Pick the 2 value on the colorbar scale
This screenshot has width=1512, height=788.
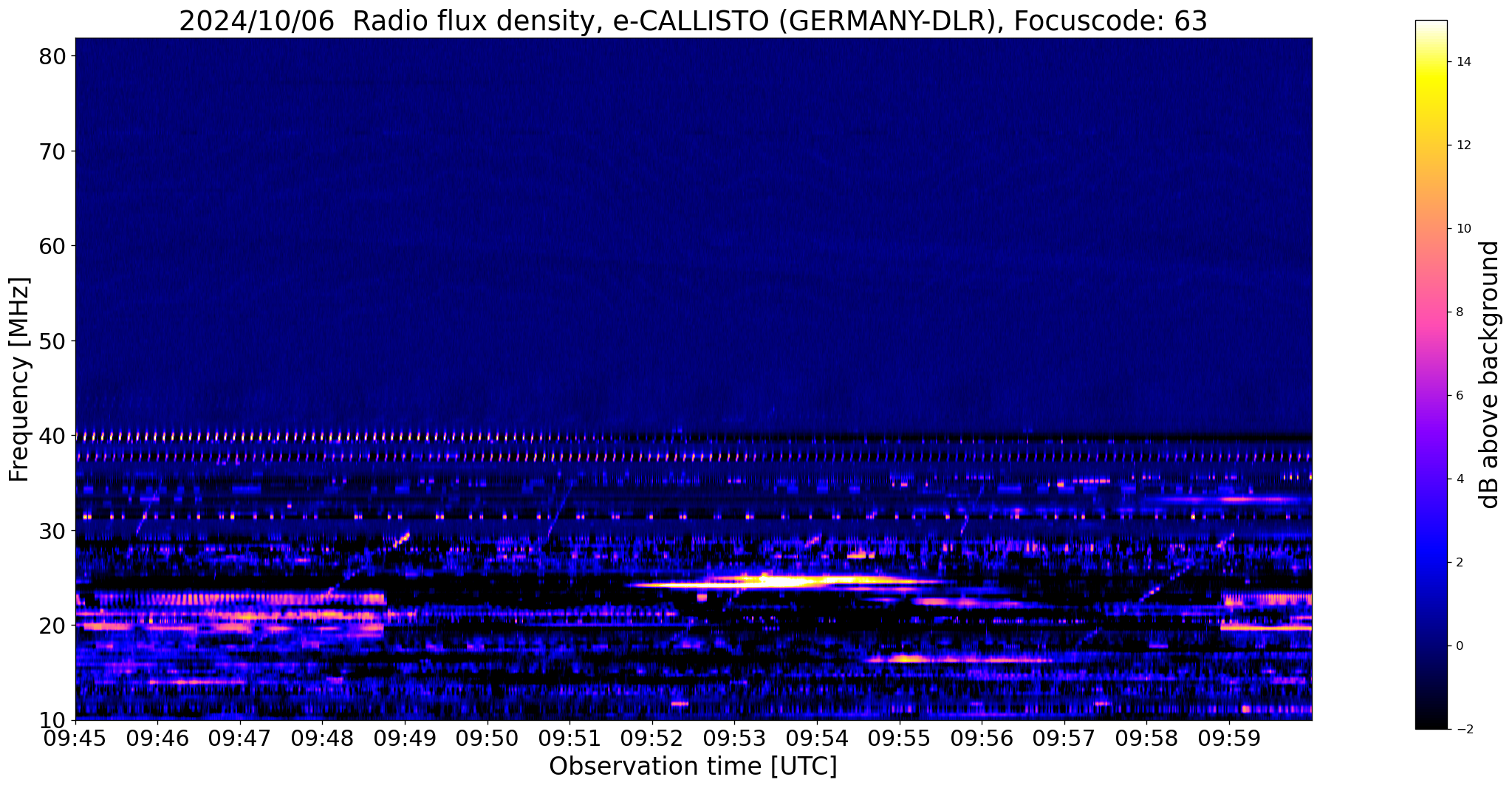(1460, 563)
